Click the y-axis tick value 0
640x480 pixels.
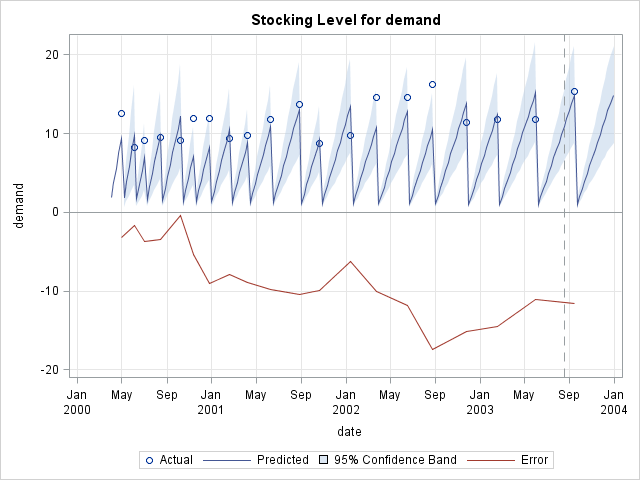click(x=56, y=212)
